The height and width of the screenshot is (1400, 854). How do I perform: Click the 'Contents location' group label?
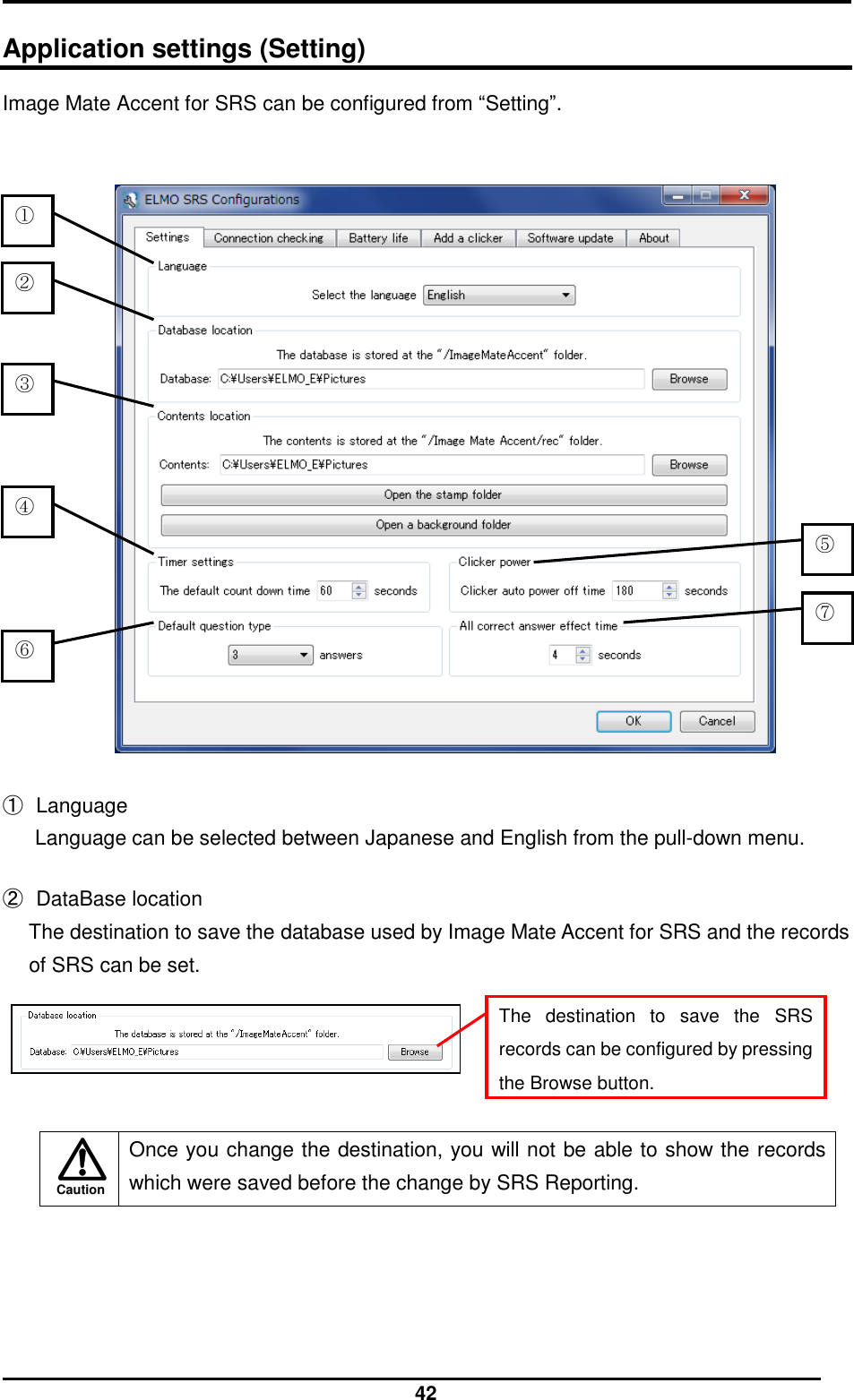(x=203, y=417)
